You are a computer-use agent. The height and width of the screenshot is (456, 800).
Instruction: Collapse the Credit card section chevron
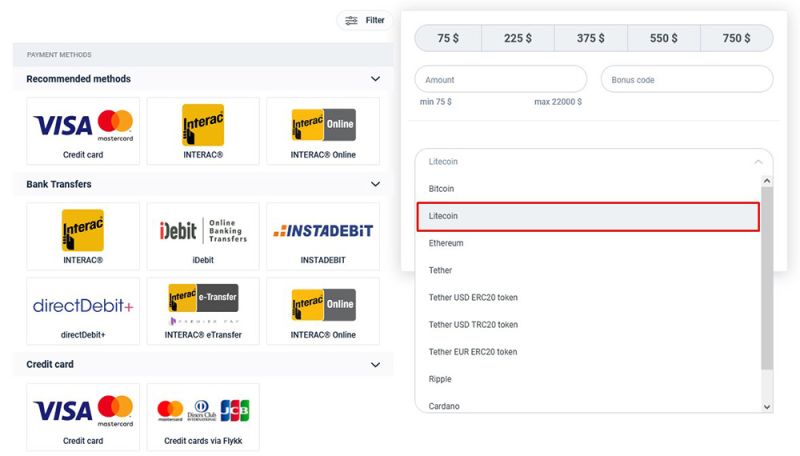[375, 365]
